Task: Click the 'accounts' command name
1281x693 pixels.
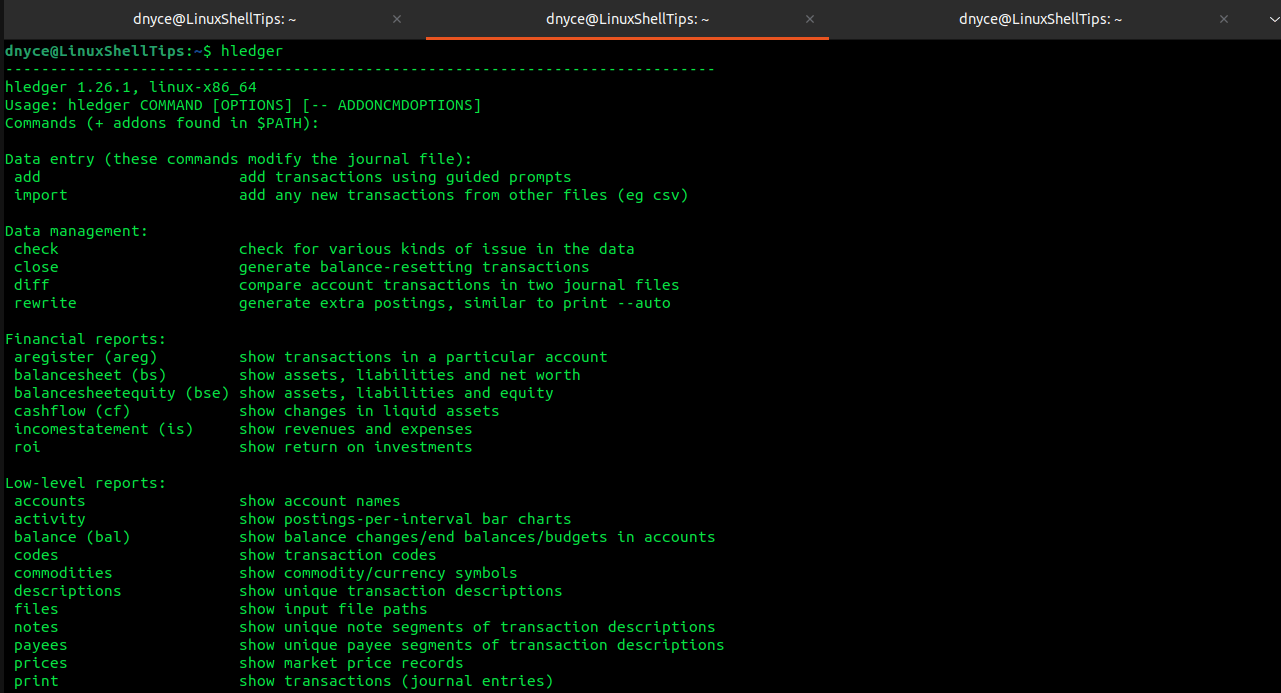Action: (50, 501)
